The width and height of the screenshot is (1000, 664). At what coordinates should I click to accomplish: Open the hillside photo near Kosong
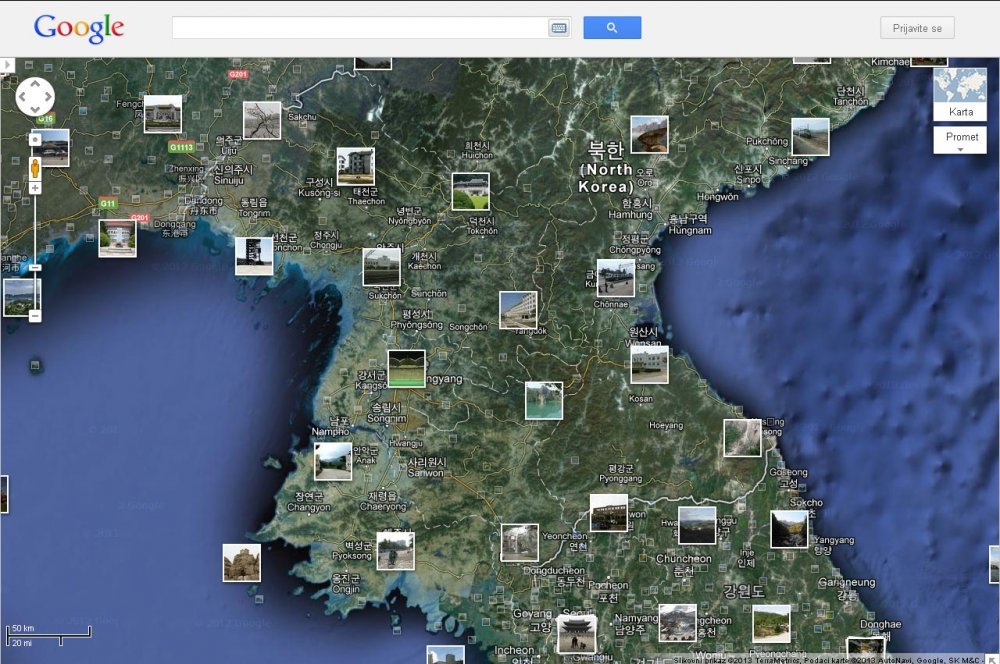742,438
